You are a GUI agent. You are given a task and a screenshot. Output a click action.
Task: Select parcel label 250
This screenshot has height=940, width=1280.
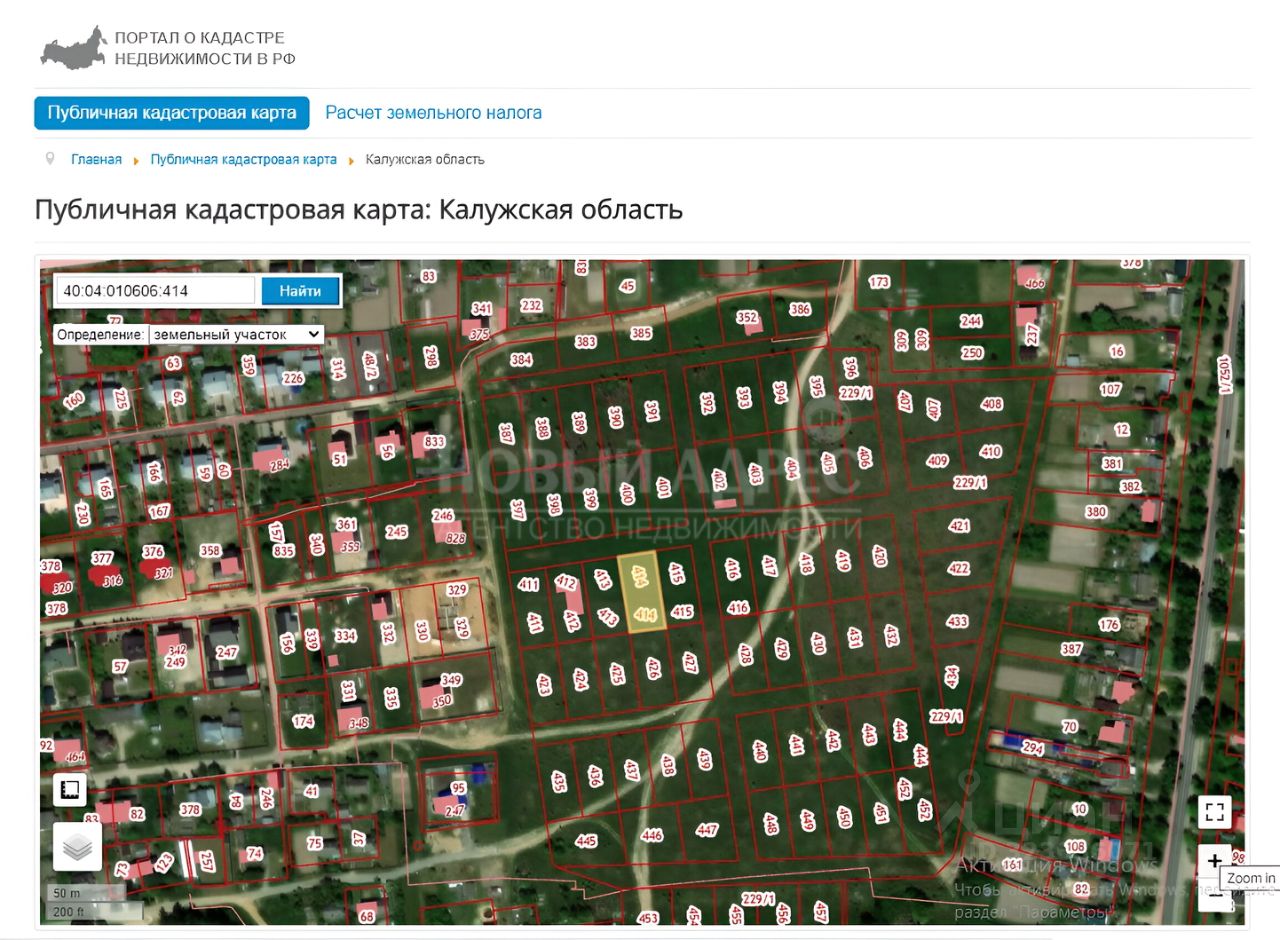coord(972,353)
